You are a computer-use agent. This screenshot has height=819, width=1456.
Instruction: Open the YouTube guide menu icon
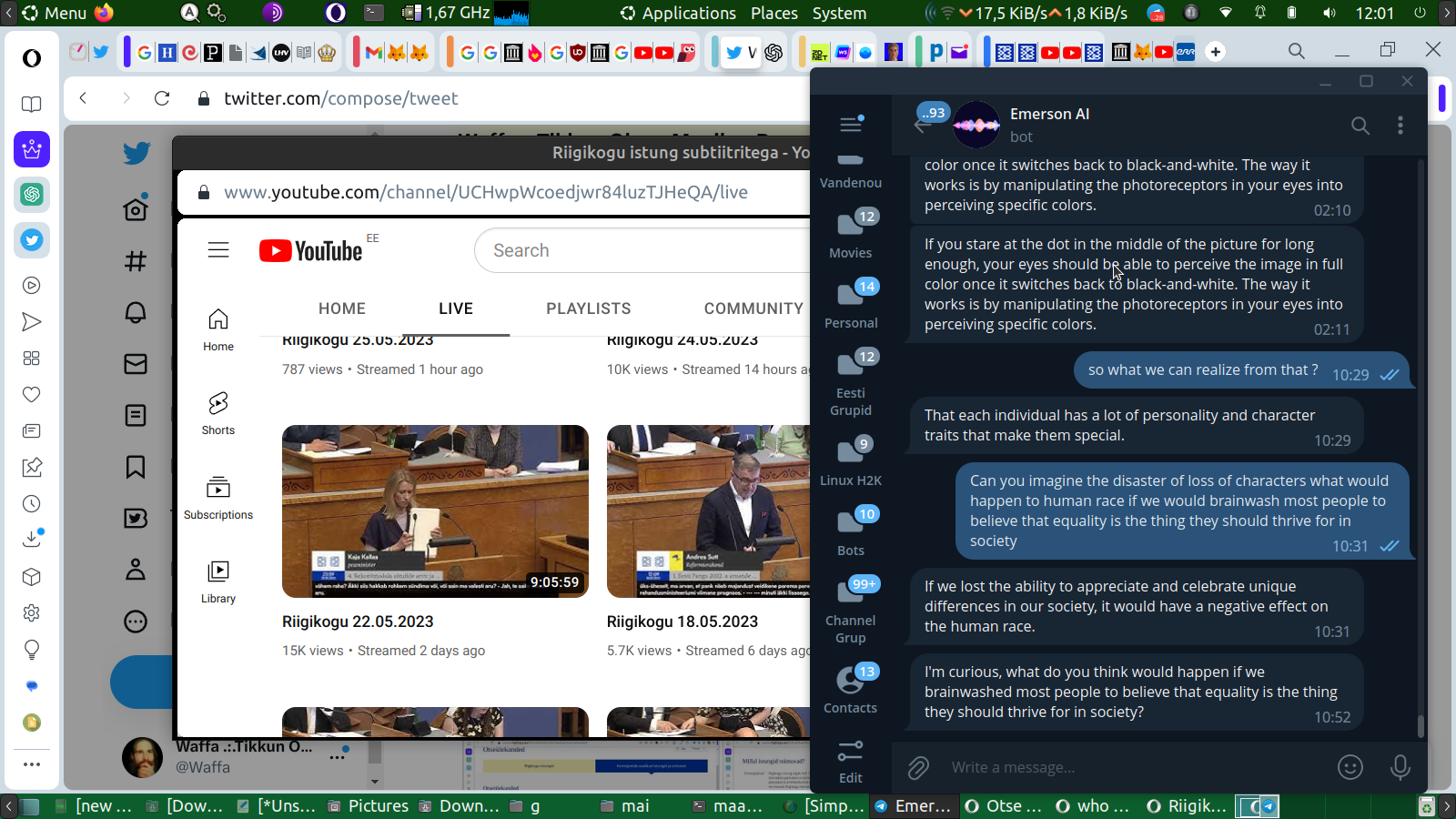[218, 250]
